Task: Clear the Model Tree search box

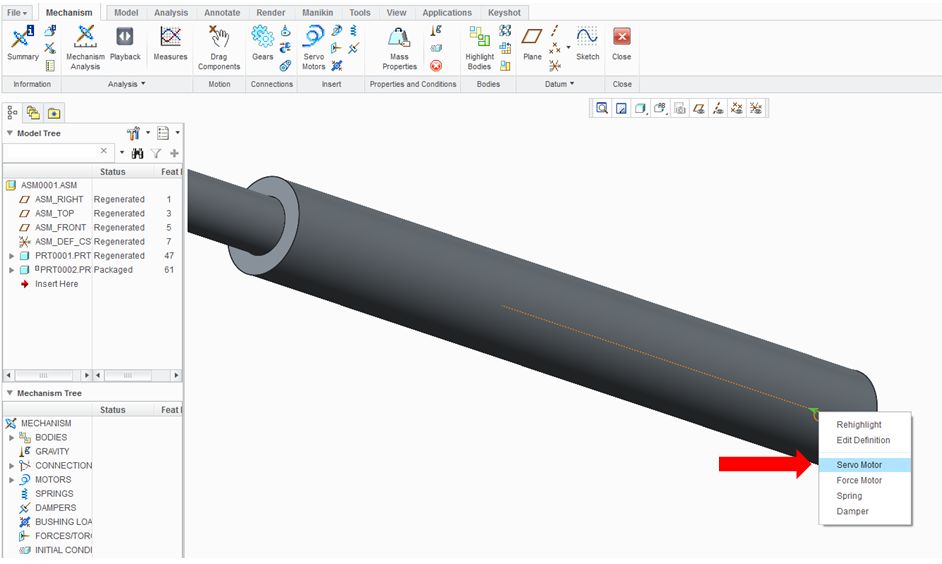Action: pos(103,151)
